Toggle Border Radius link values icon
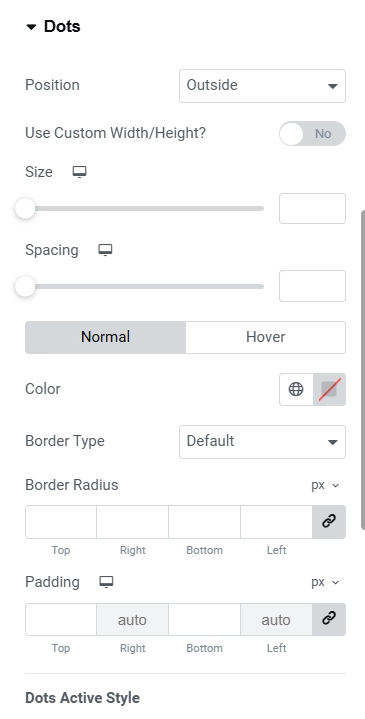Image resolution: width=365 pixels, height=719 pixels. click(329, 522)
